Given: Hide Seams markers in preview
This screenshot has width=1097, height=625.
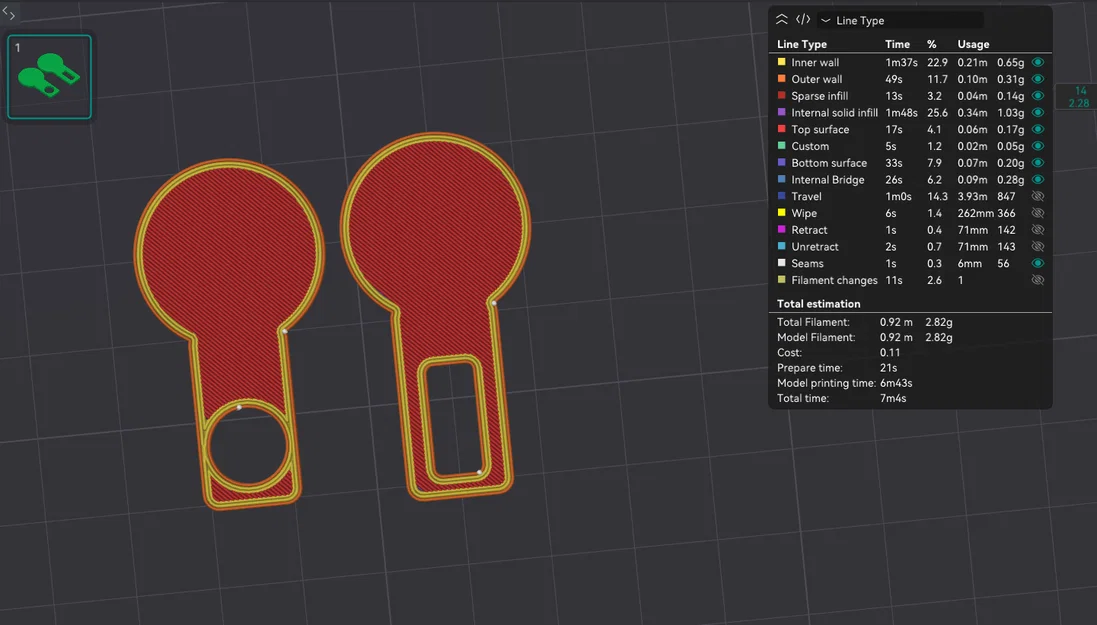Looking at the screenshot, I should pos(1038,264).
